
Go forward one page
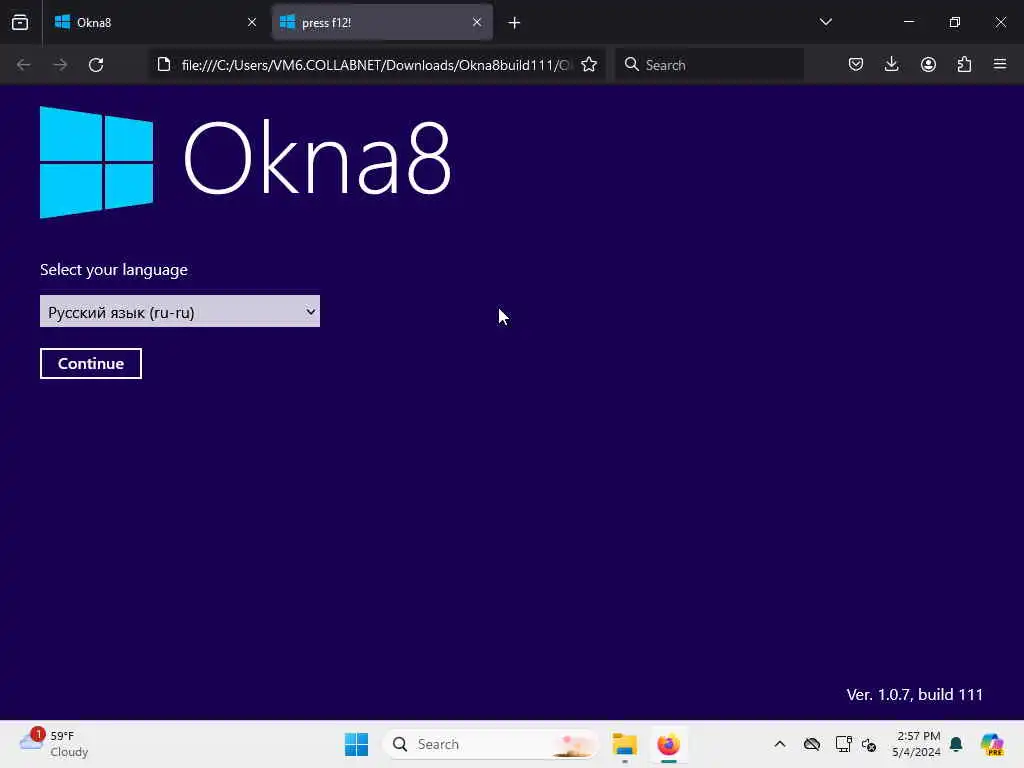pyautogui.click(x=60, y=65)
